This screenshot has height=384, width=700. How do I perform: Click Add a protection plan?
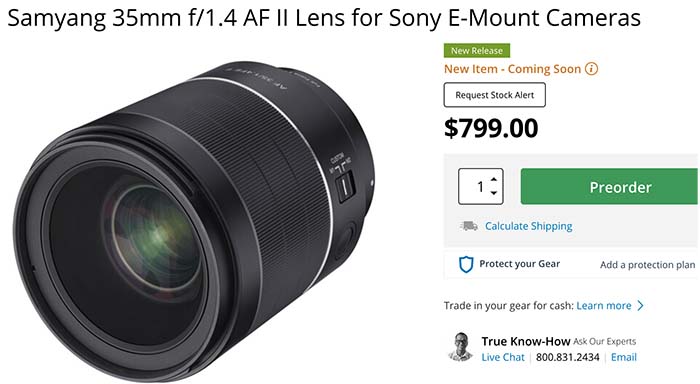(647, 265)
